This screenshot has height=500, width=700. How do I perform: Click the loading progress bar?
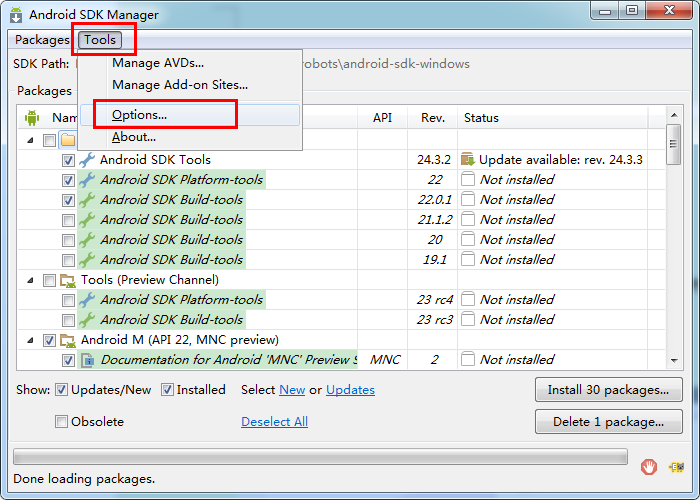(x=321, y=457)
